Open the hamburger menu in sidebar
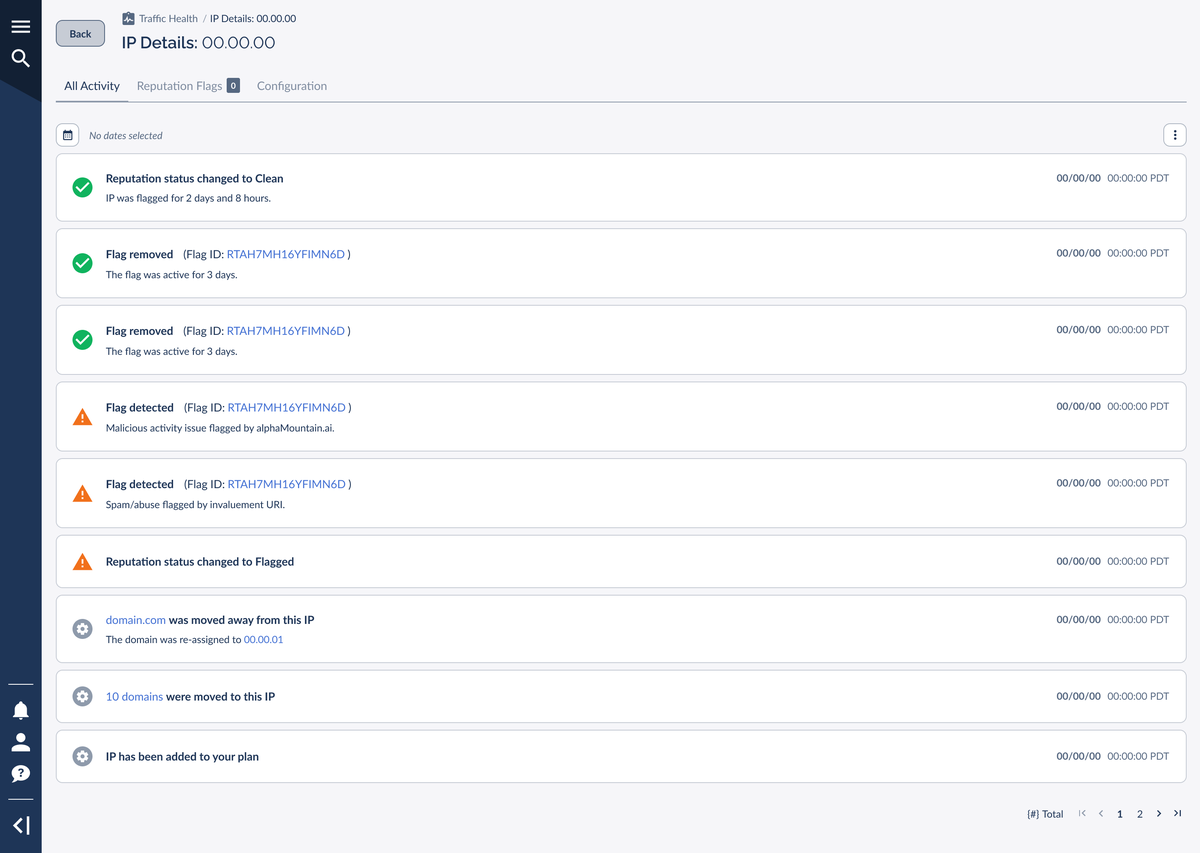The width and height of the screenshot is (1200, 853). coord(20,27)
